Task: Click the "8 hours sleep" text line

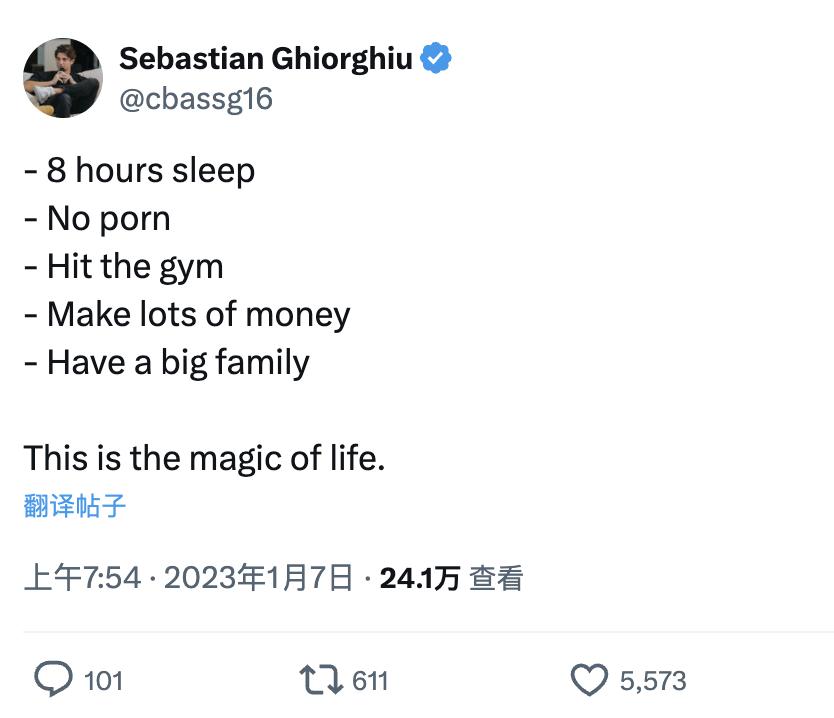Action: point(140,171)
